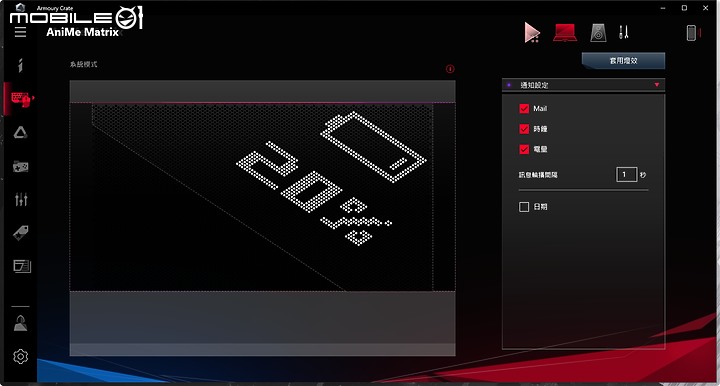Open Scenario Profiles sliders icon
Image resolution: width=720 pixels, height=386 pixels.
21,199
